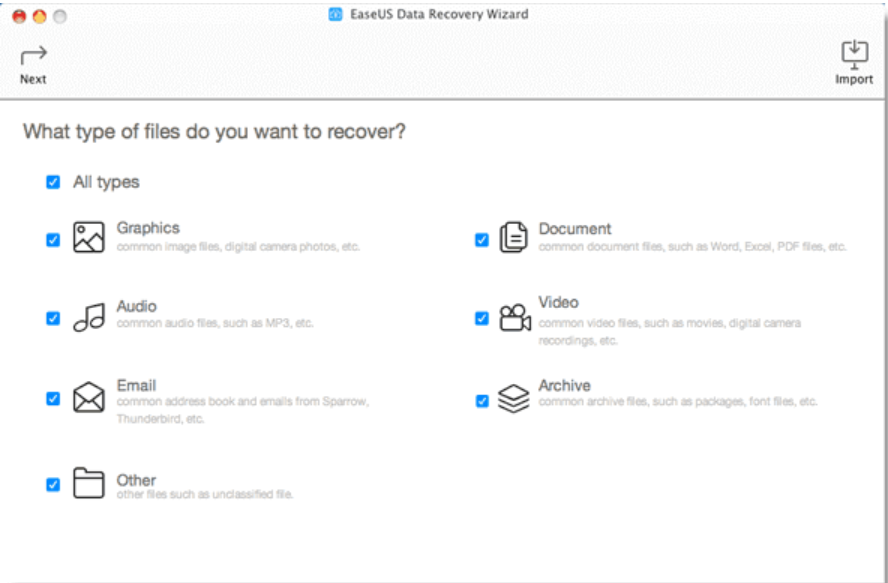Click the Archive stacked layers icon
This screenshot has width=888, height=583.
tap(513, 398)
